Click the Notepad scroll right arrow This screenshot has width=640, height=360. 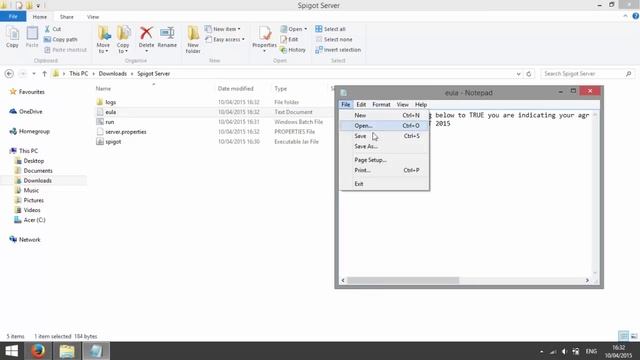(587, 280)
